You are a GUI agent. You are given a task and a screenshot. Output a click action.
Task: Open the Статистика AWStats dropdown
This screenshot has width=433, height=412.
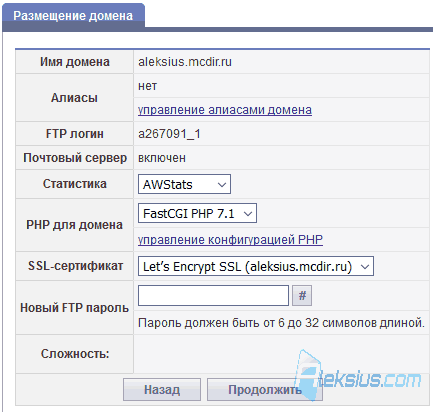pyautogui.click(x=184, y=184)
